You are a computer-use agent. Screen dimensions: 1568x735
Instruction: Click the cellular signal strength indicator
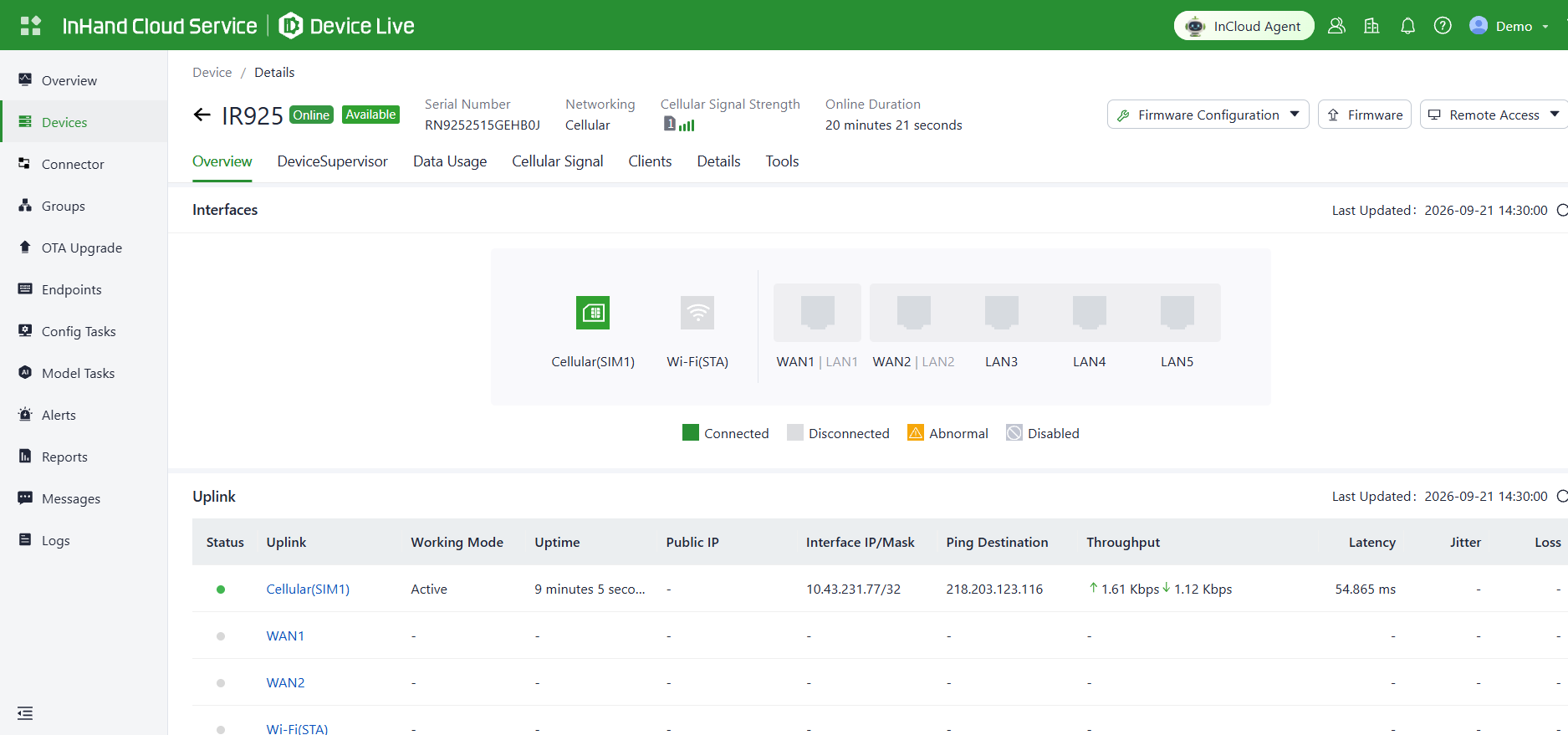pos(679,124)
